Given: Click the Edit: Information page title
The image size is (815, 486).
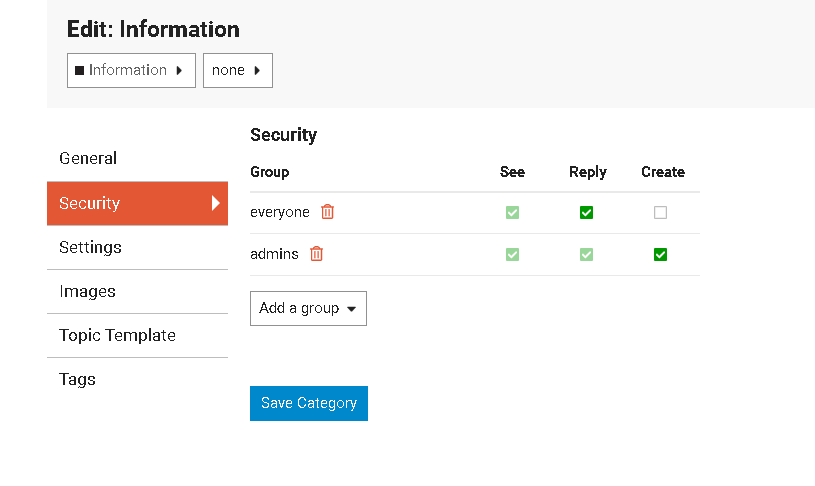Looking at the screenshot, I should (153, 29).
